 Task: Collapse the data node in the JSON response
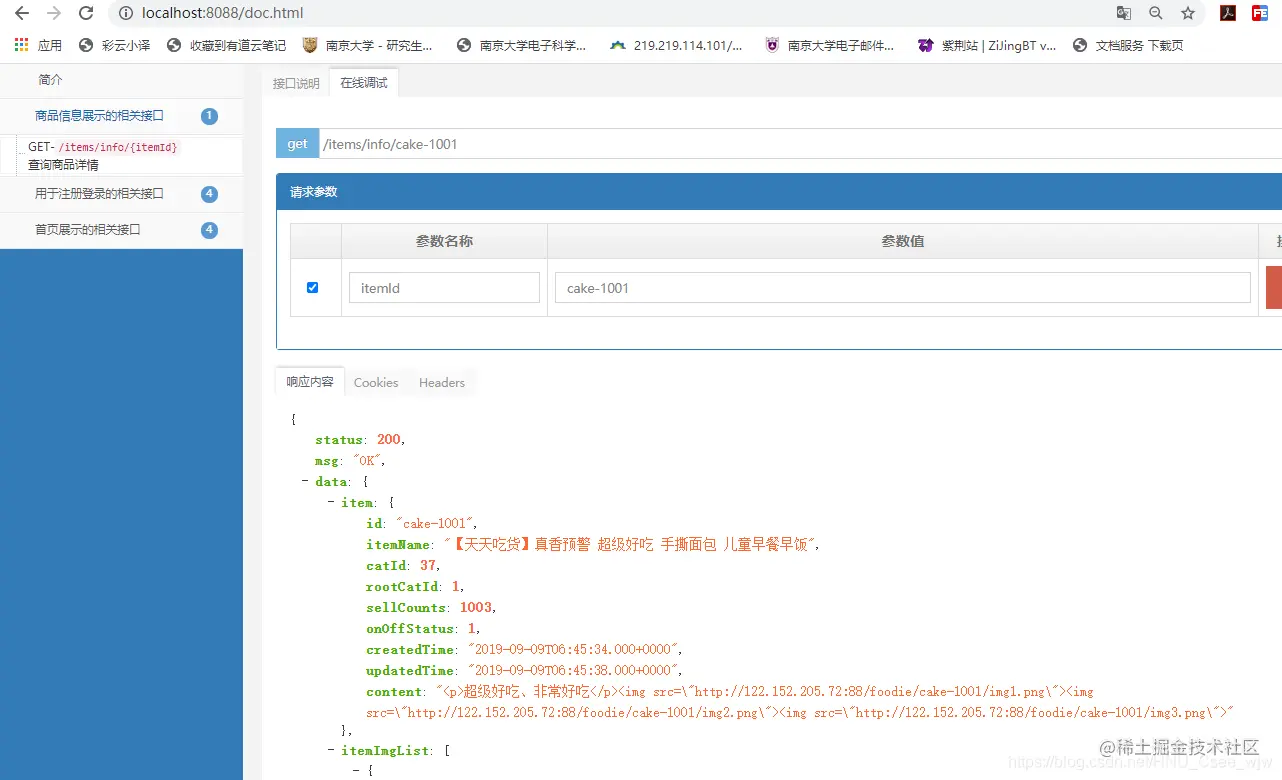click(305, 481)
